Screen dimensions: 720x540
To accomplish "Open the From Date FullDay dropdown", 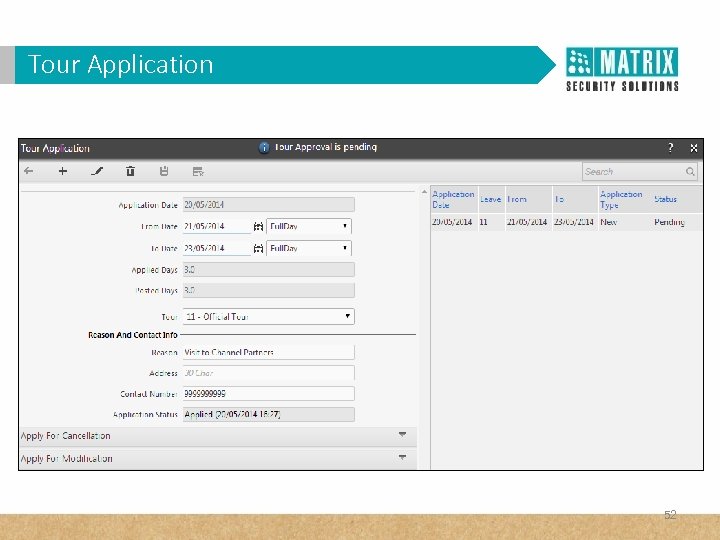I will (309, 226).
